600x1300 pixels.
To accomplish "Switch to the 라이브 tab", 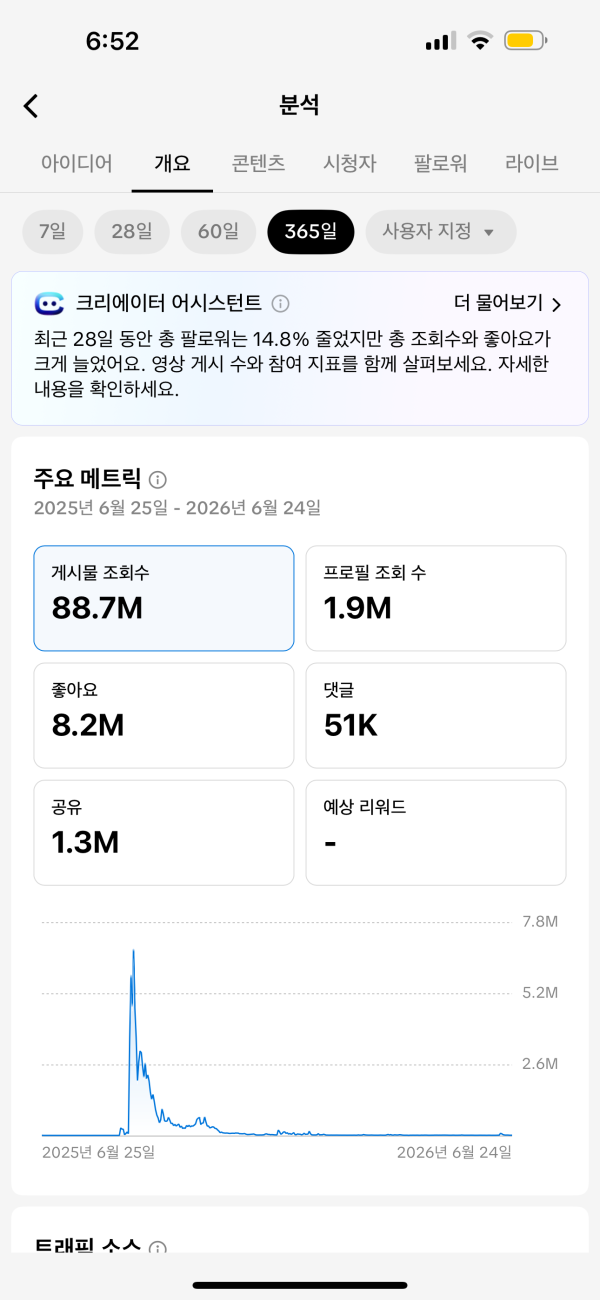I will pyautogui.click(x=532, y=164).
